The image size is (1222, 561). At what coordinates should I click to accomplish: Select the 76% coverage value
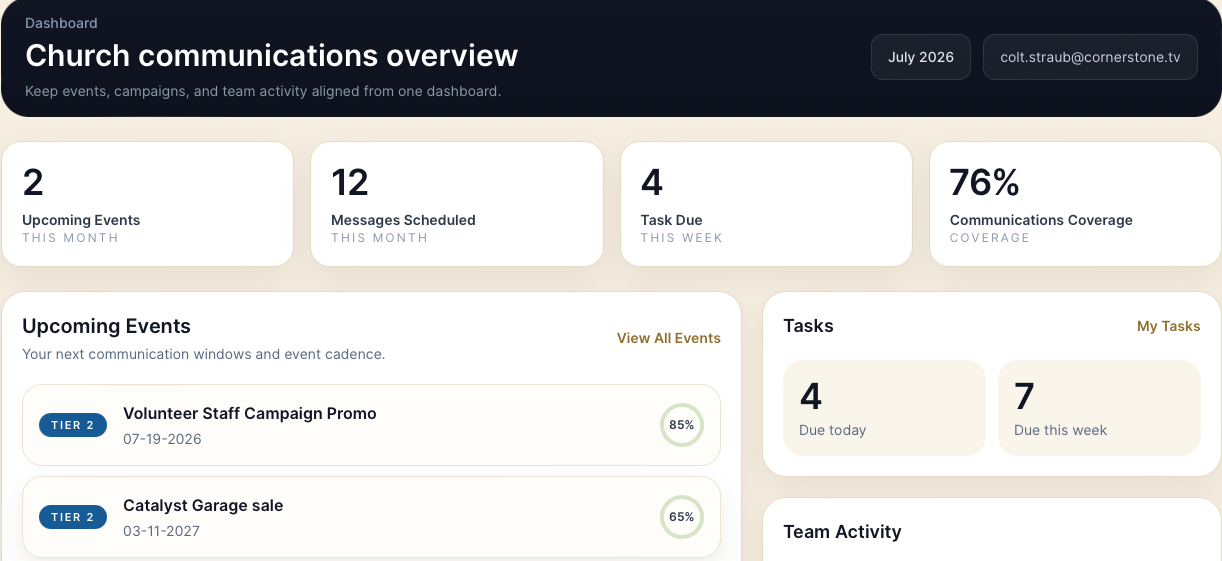(984, 183)
